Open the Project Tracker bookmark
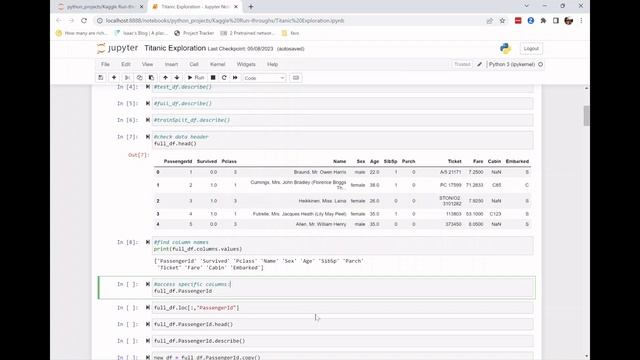Screen dimensions: 640x360 (194, 33)
